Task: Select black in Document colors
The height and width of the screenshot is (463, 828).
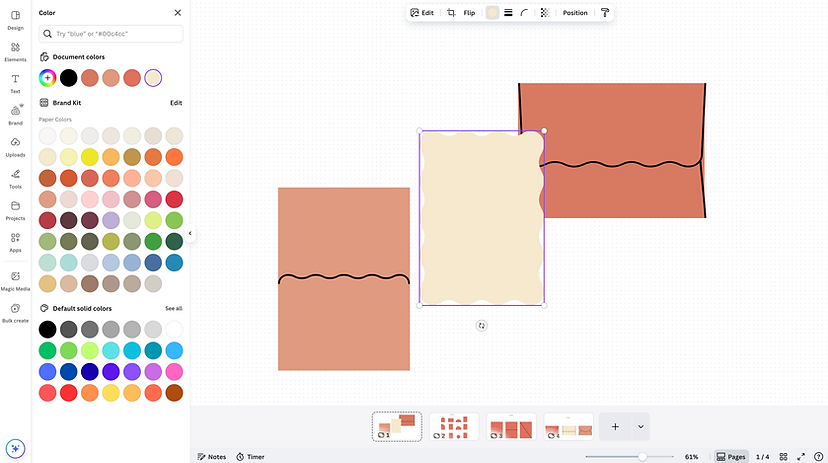Action: click(69, 78)
